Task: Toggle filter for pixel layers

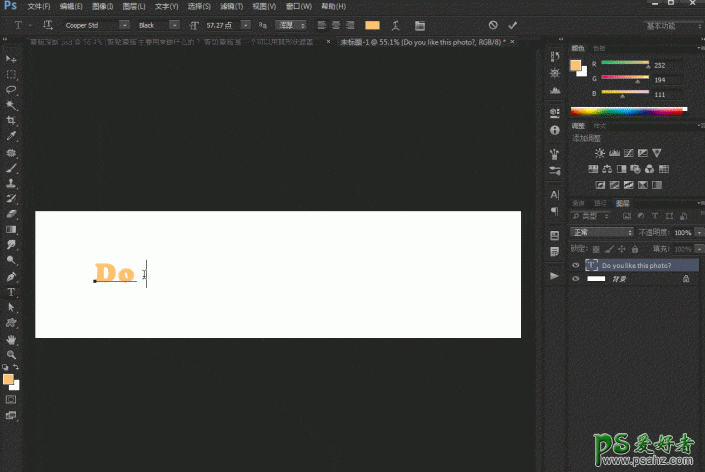Action: pyautogui.click(x=627, y=216)
